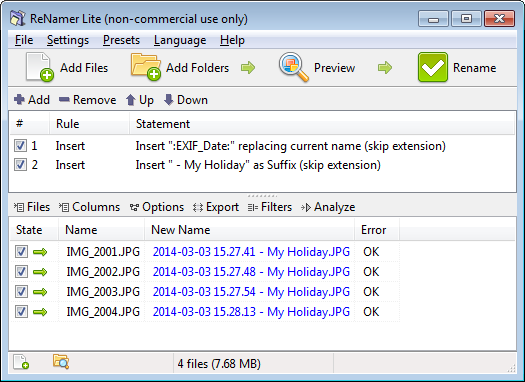Click green arrow state icon for IMG_2001.JPG
Screen dimensions: 525x382
pyautogui.click(x=40, y=252)
